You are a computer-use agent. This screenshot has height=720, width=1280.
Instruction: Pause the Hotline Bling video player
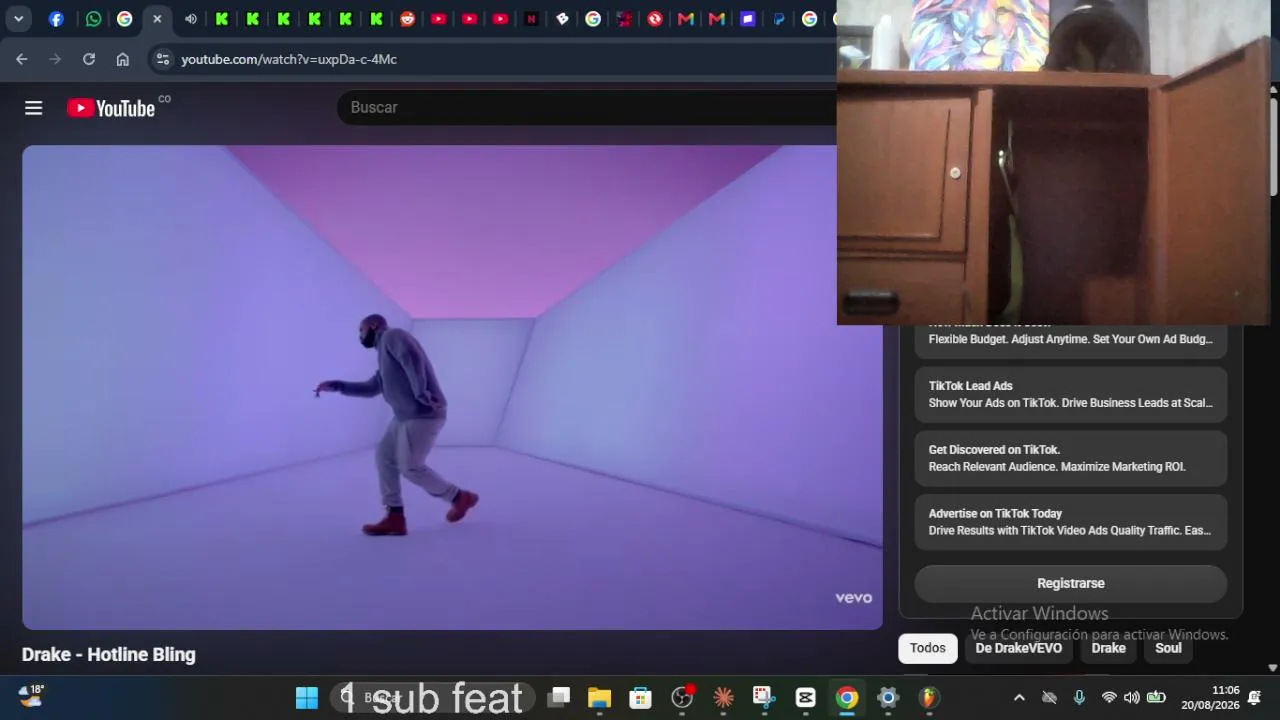click(452, 387)
